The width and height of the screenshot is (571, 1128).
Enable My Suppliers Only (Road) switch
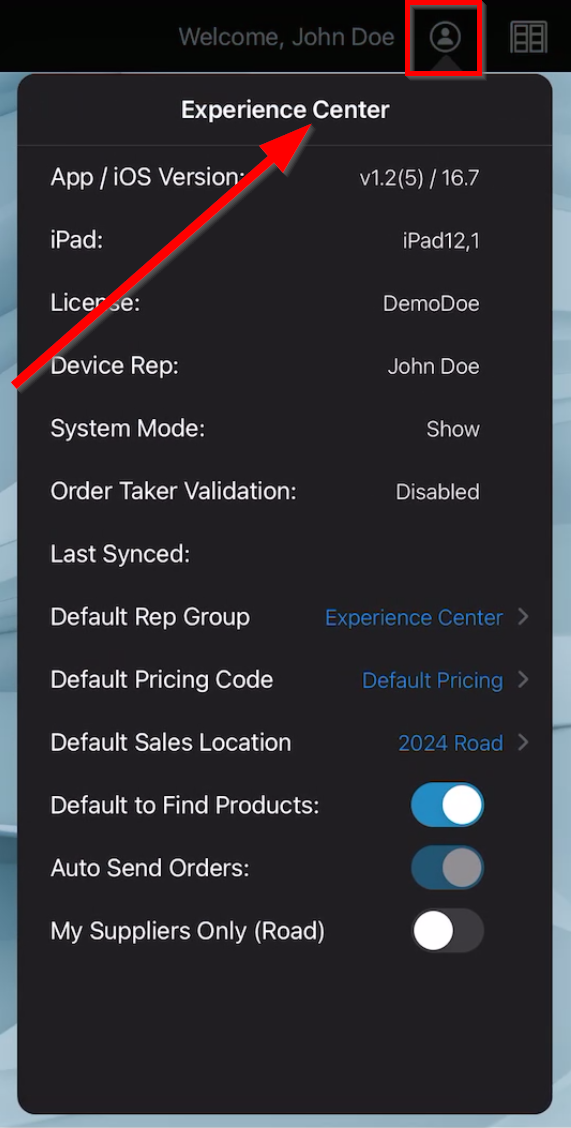tap(447, 931)
